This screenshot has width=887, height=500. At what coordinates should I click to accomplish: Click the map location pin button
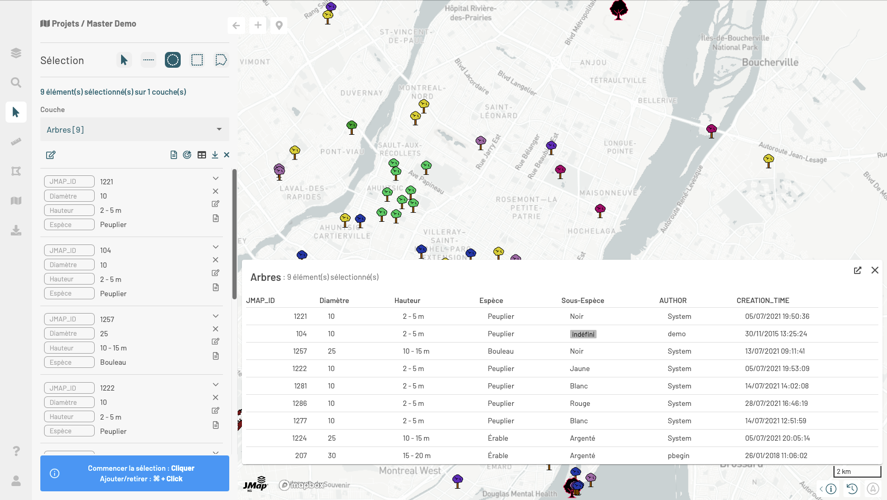(279, 25)
